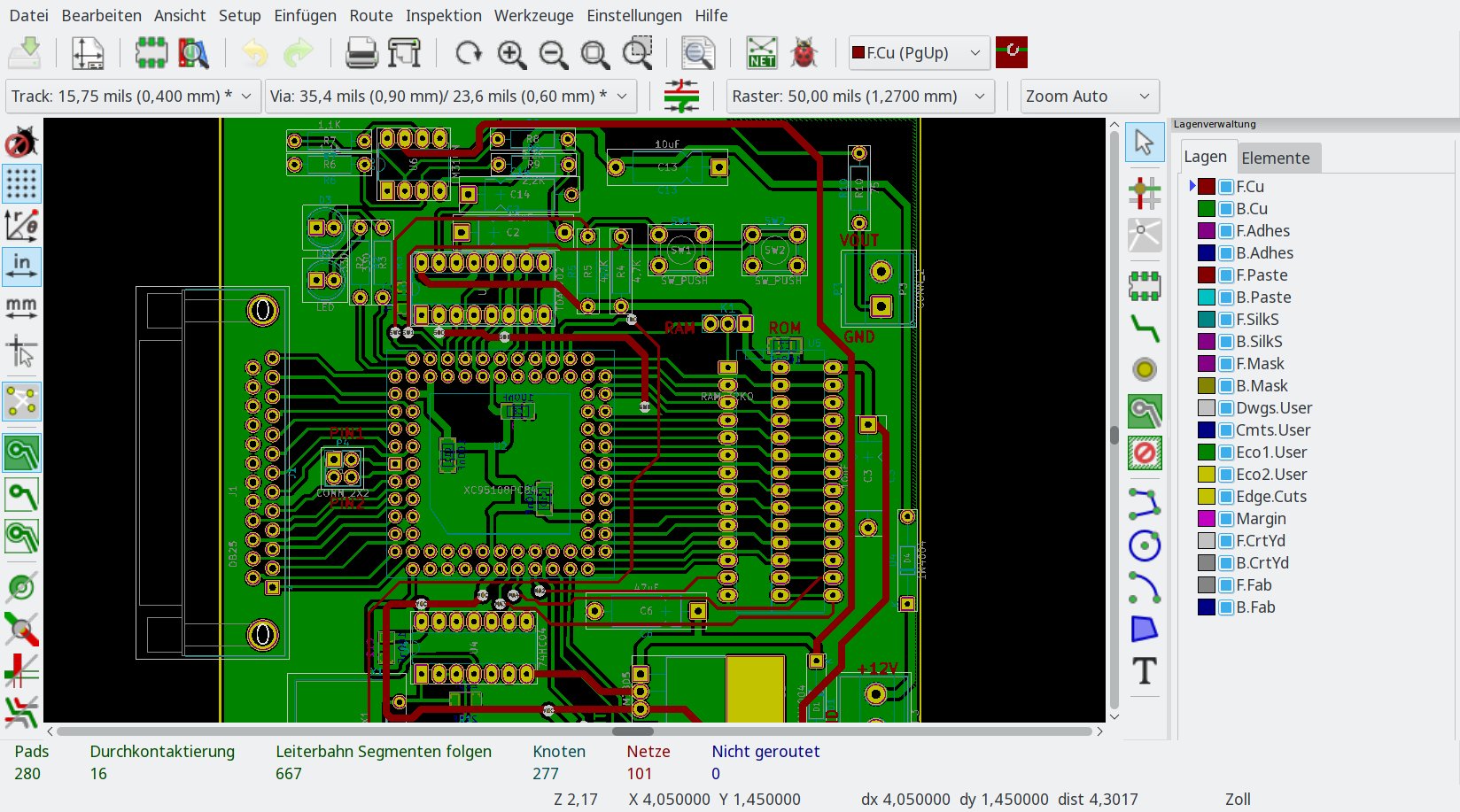Screen dimensions: 1460x812
Task: Toggle visibility of the Edge.Cuts layer
Action: pos(1224,496)
